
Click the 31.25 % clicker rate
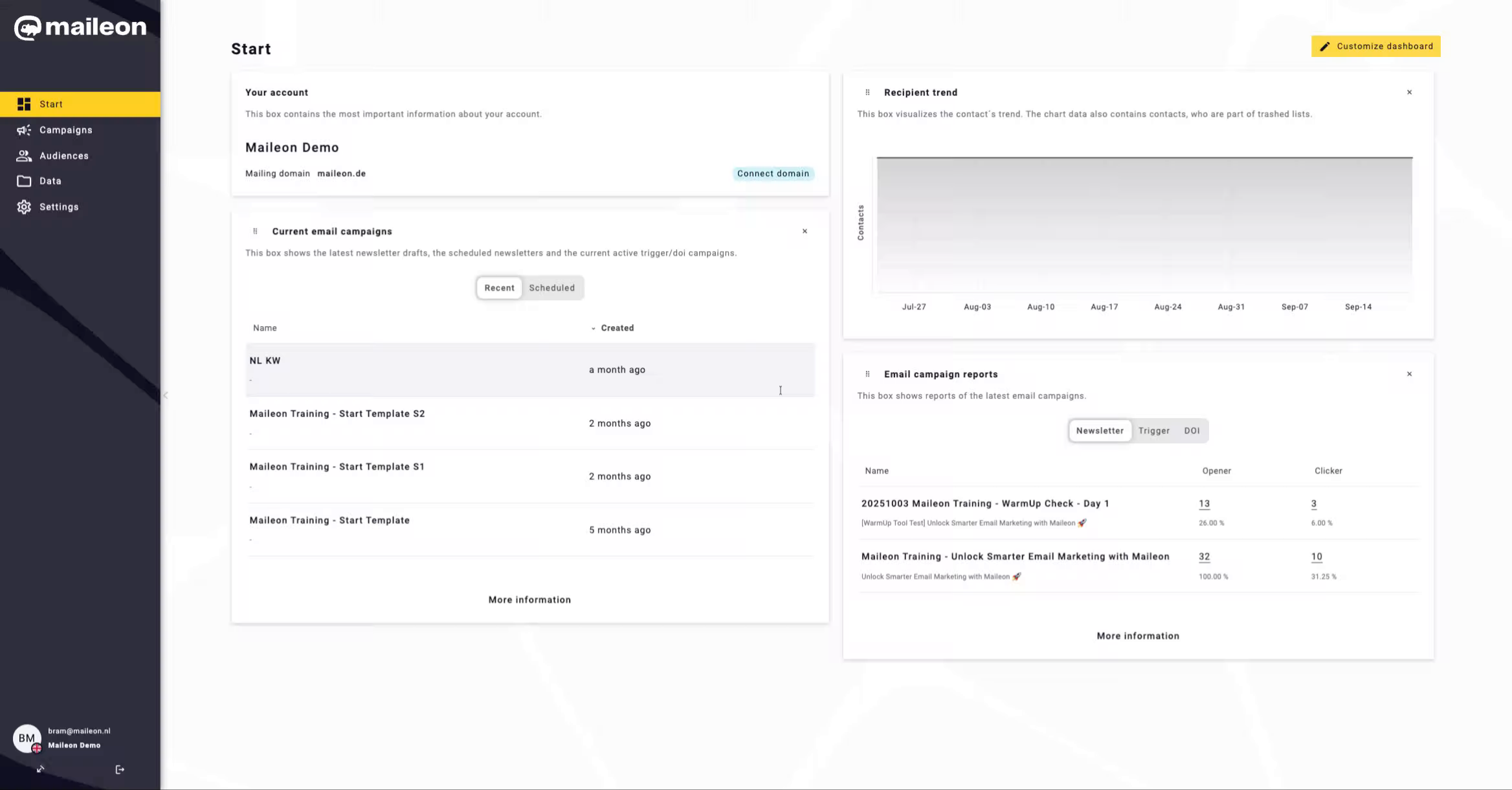point(1324,576)
